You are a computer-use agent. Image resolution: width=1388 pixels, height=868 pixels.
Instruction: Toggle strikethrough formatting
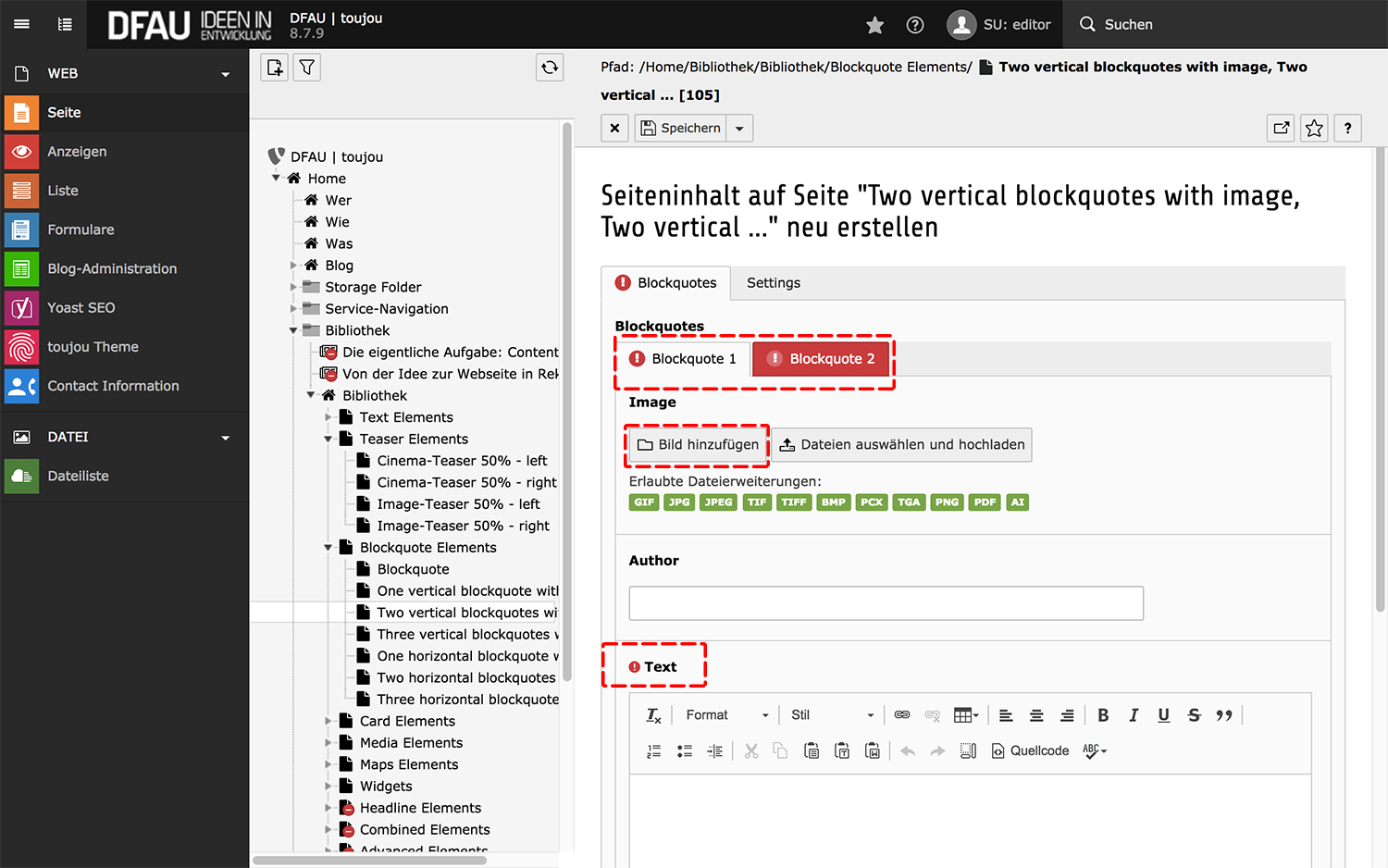[x=1195, y=715]
